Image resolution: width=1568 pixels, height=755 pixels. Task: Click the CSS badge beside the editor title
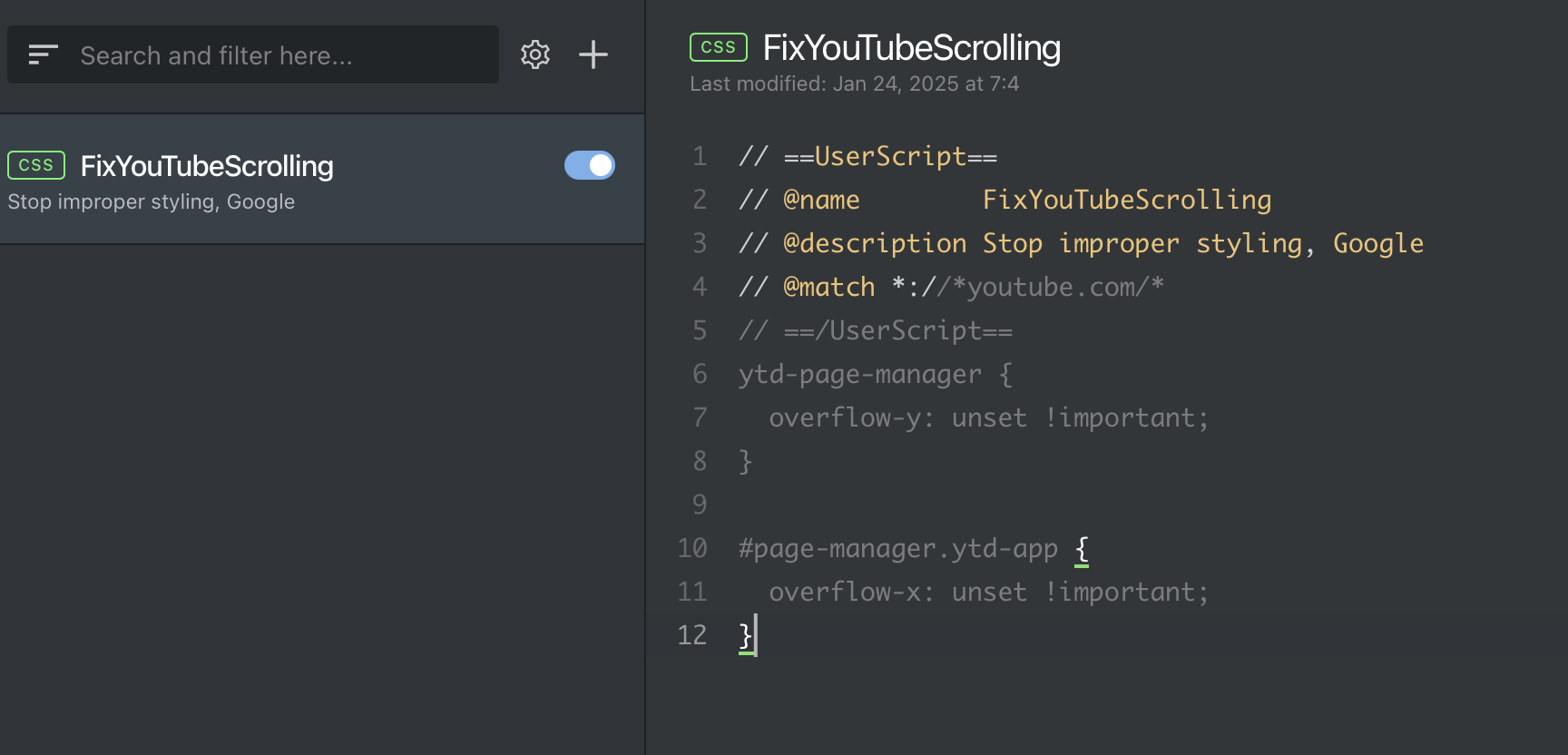(x=719, y=47)
